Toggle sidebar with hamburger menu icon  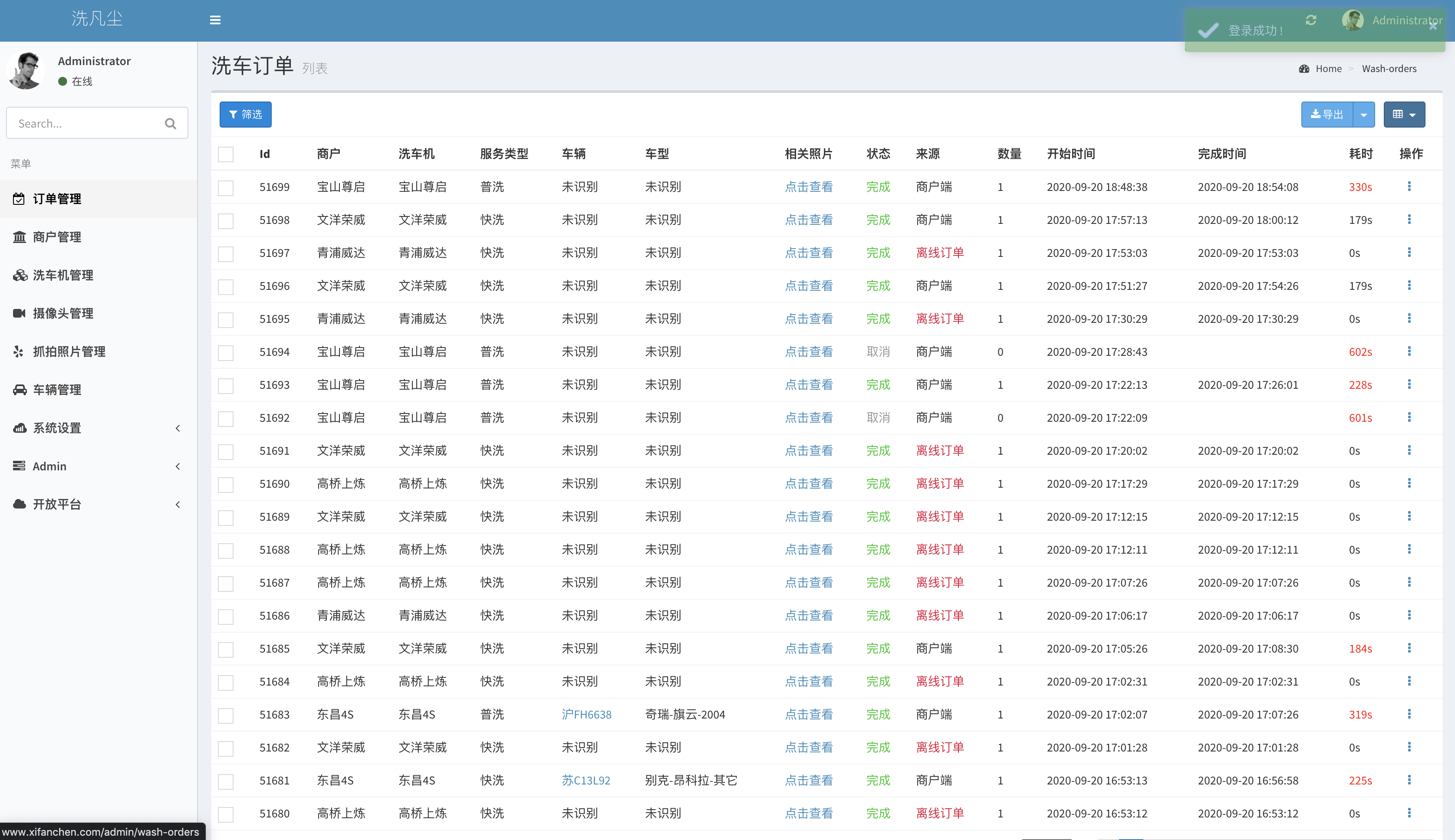tap(215, 20)
